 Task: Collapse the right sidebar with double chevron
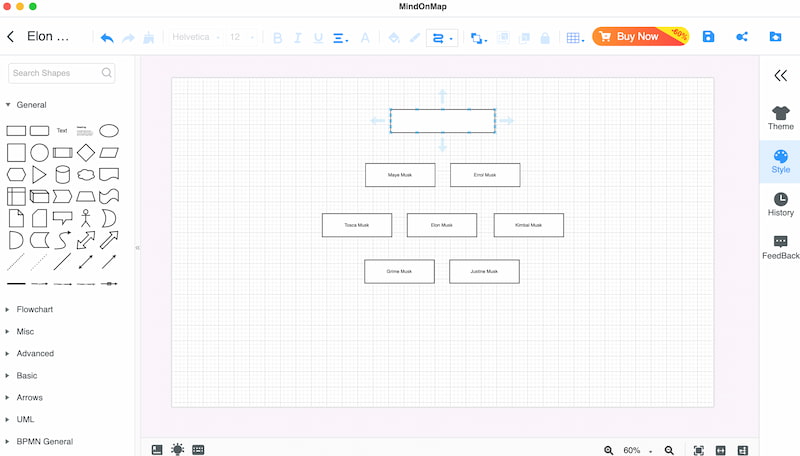(x=781, y=75)
